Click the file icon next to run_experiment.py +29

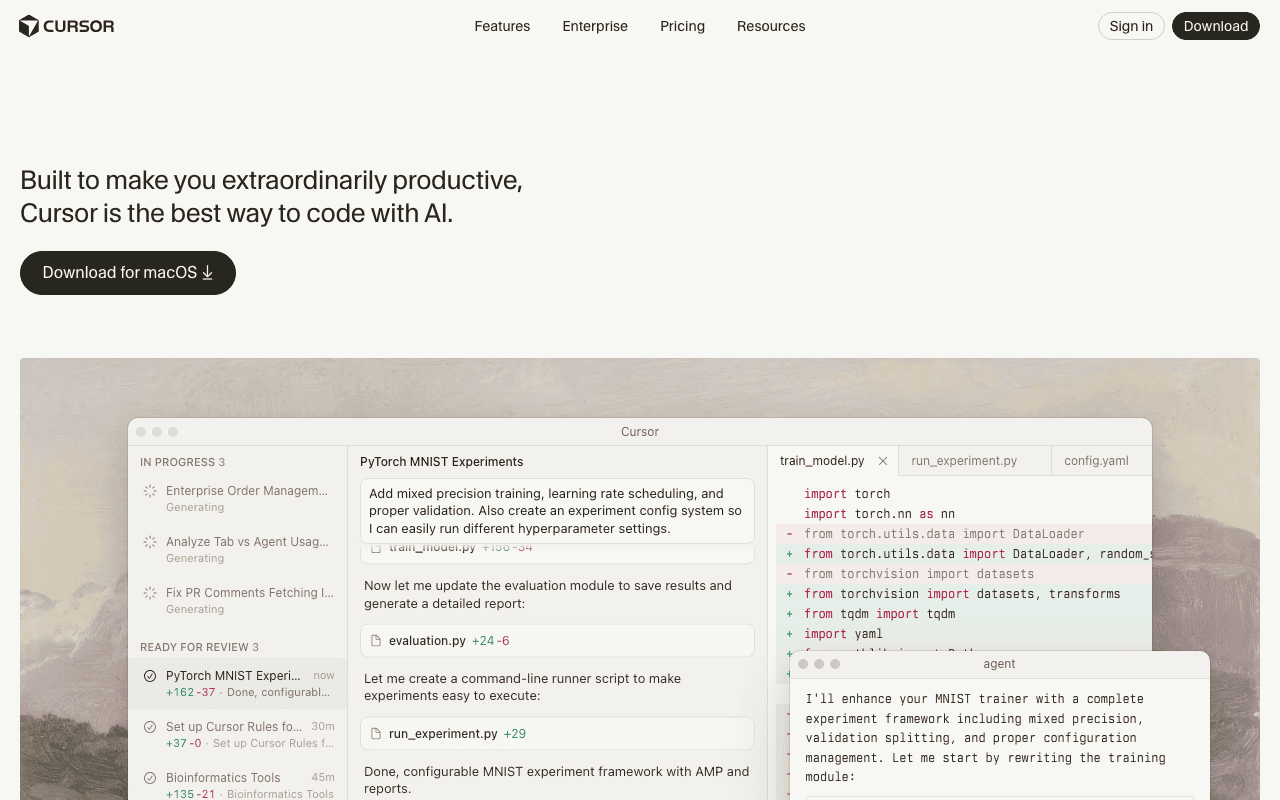(x=377, y=734)
